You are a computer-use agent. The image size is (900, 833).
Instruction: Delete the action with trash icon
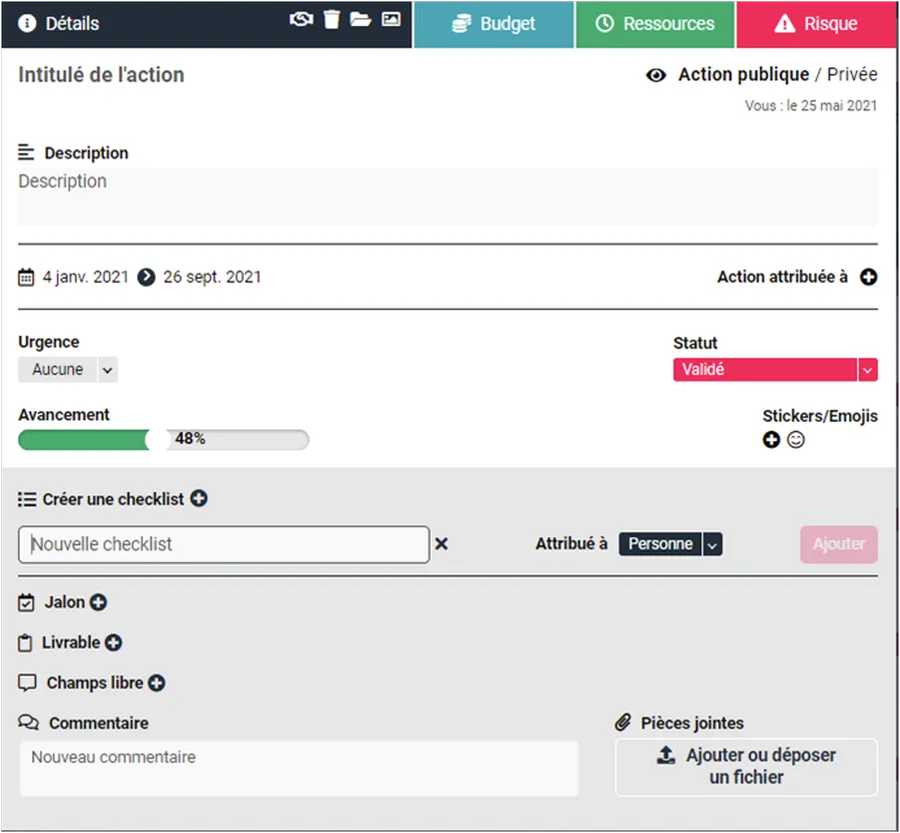pos(332,20)
